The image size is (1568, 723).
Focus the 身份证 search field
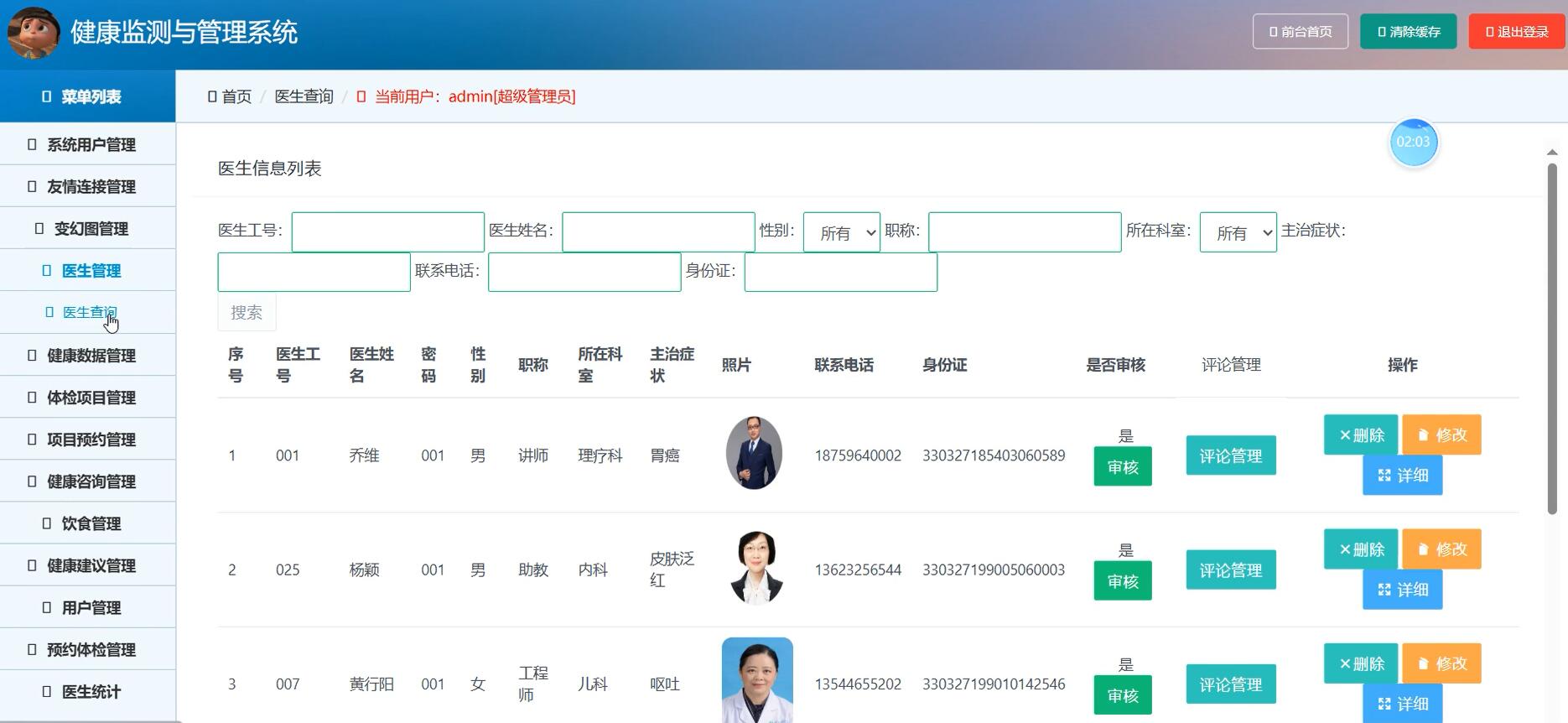pos(840,272)
